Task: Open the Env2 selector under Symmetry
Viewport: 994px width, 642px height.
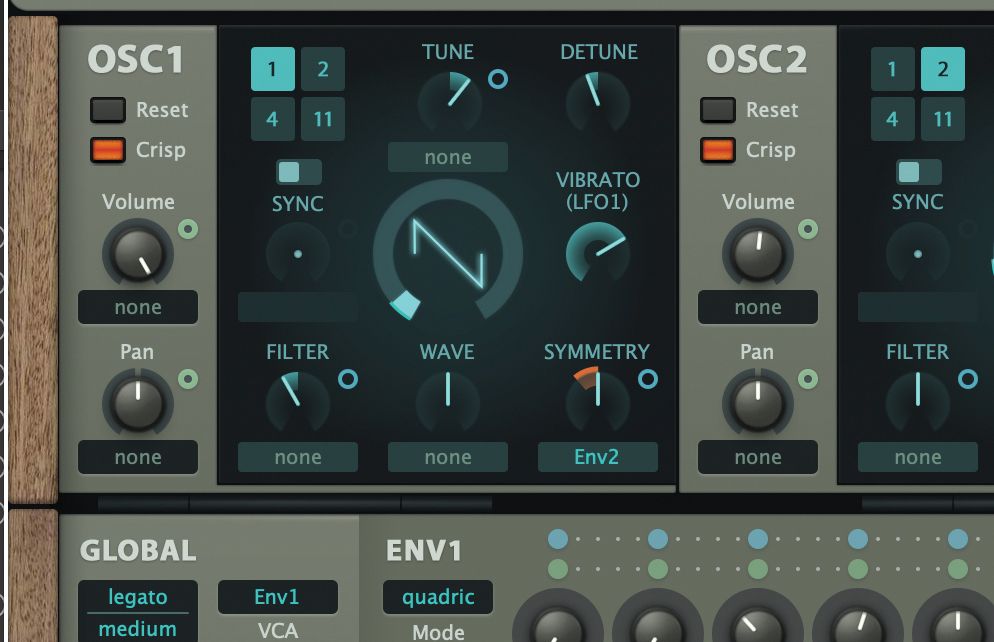Action: tap(598, 456)
